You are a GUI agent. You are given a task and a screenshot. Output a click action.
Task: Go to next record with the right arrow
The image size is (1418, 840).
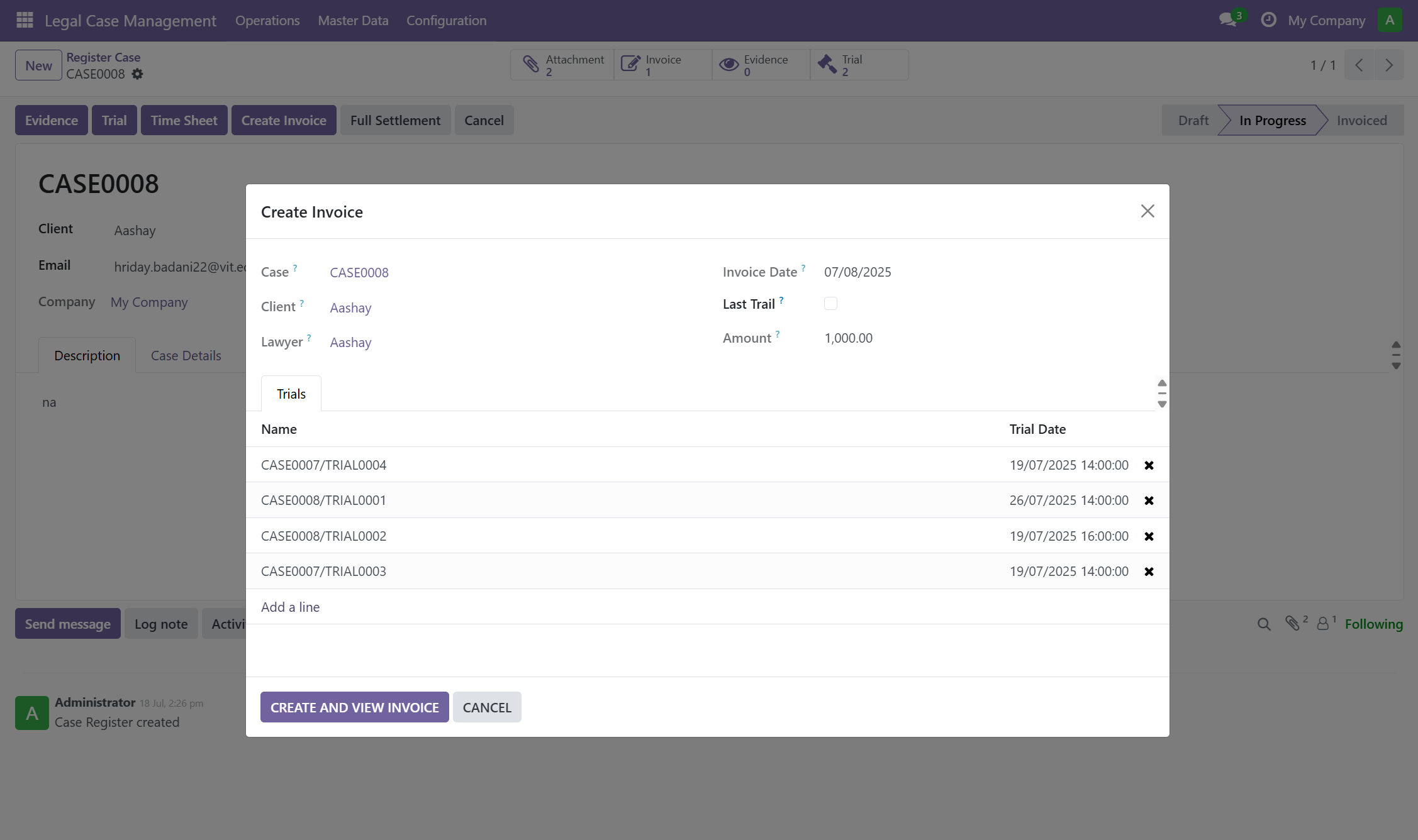1390,65
